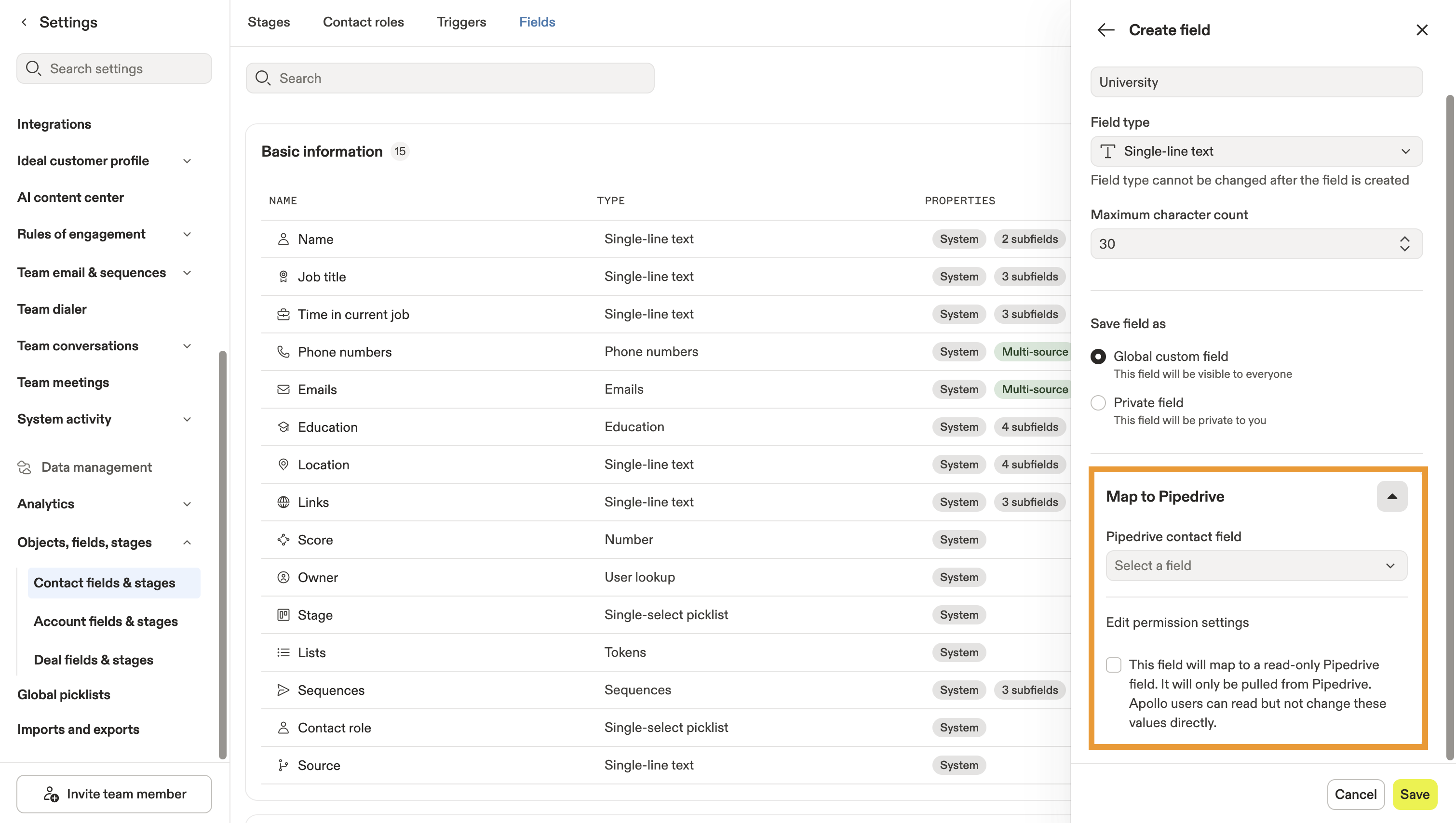
Task: Collapse Objects, fields, stages section
Action: 187,543
